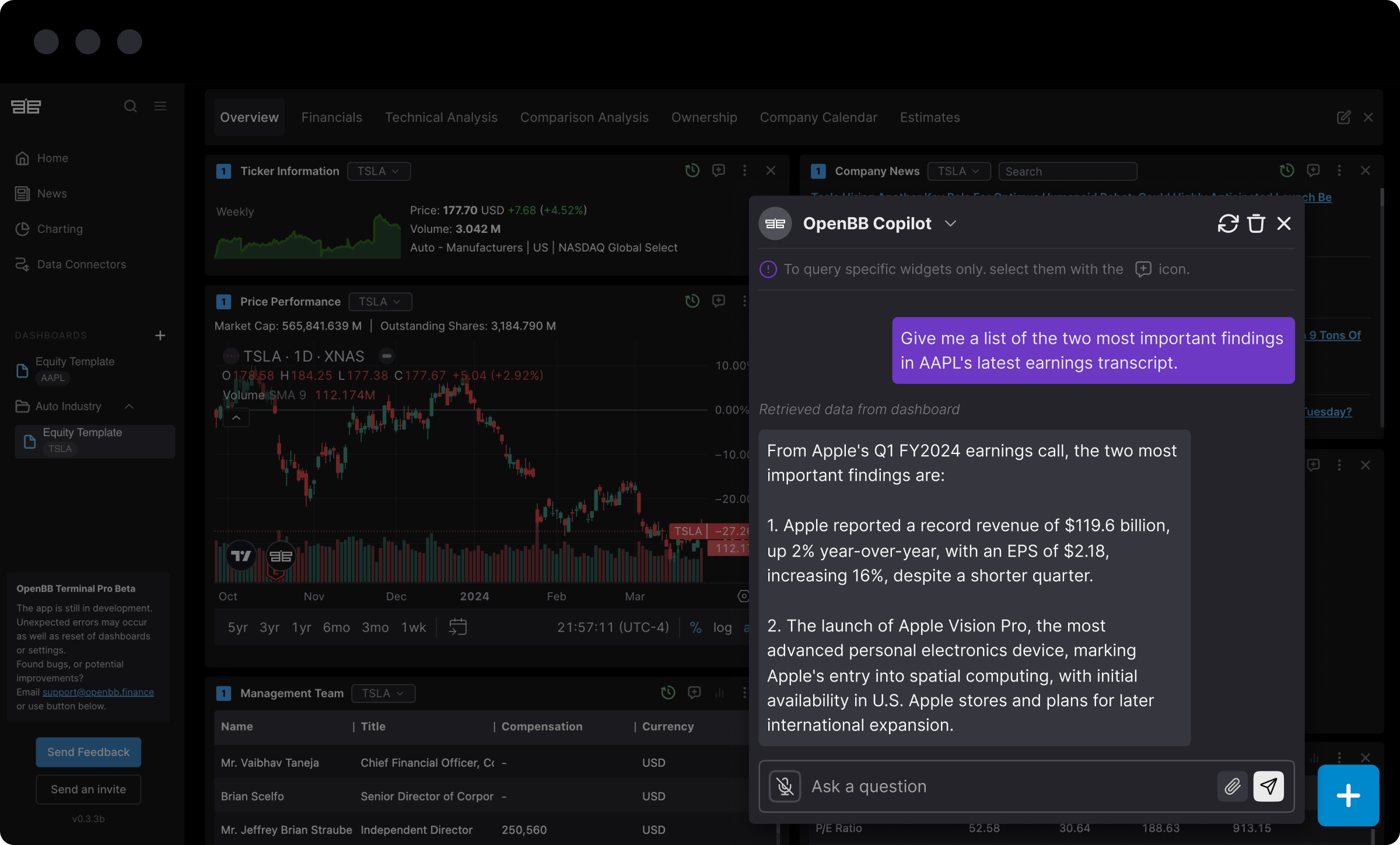
Task: Click the Ticker Information refresh icon
Action: click(692, 170)
